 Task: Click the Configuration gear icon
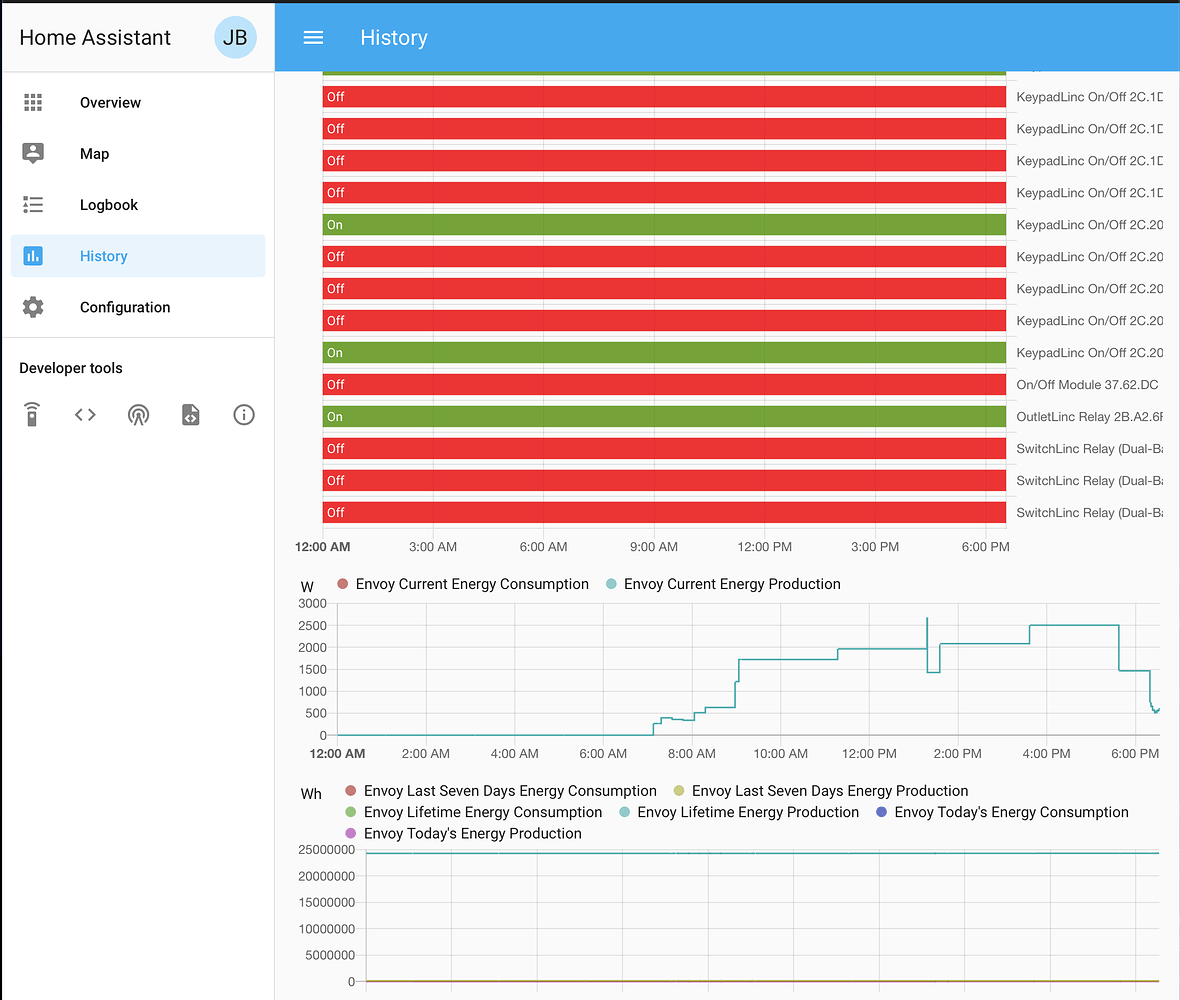coord(33,307)
